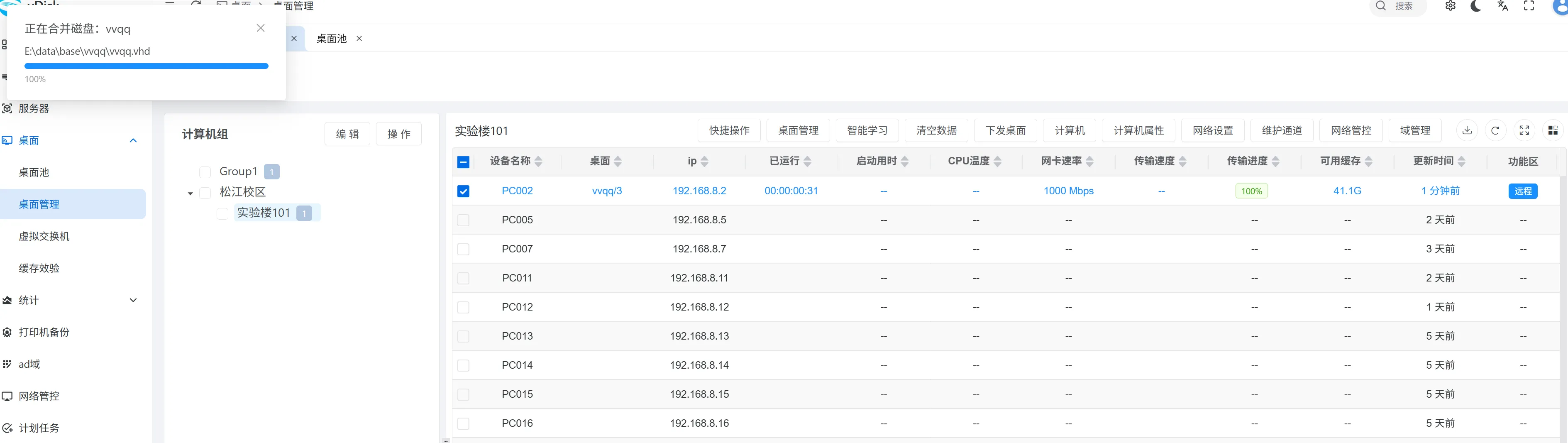Click the 计划任务 sidebar icon
This screenshot has width=1568, height=443.
point(7,428)
